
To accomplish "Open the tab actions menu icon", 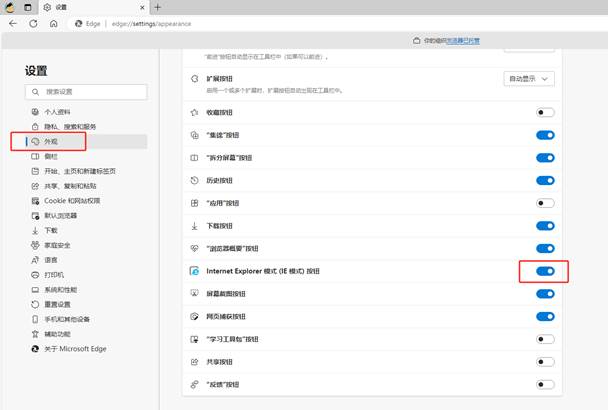I will coord(27,7).
